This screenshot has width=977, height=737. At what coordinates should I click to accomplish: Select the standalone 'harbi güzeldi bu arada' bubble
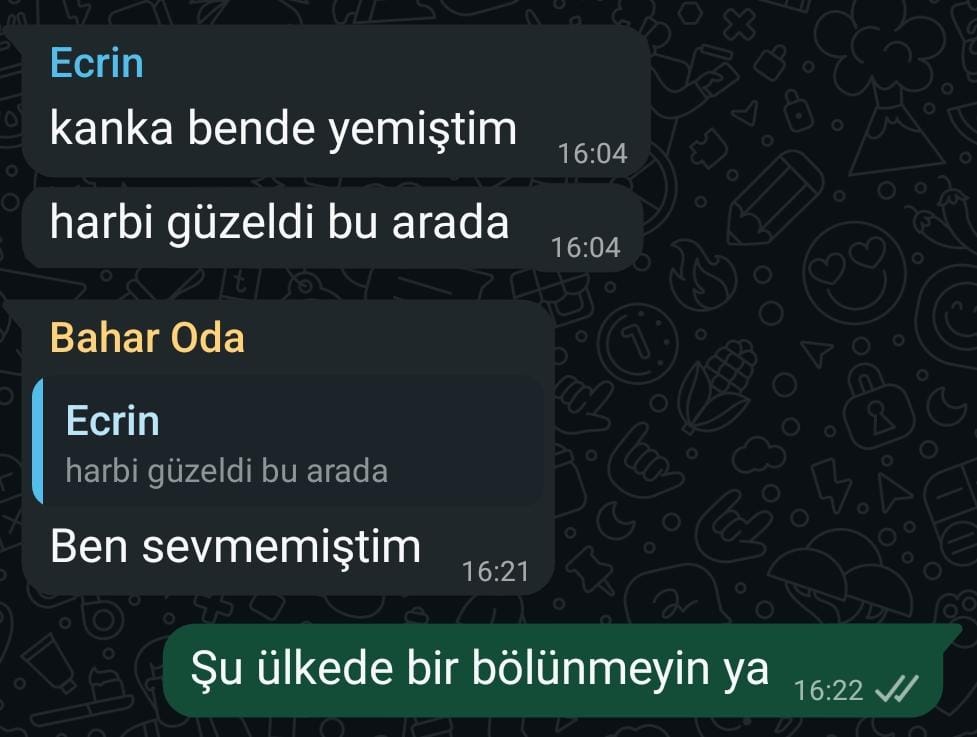coord(333,227)
